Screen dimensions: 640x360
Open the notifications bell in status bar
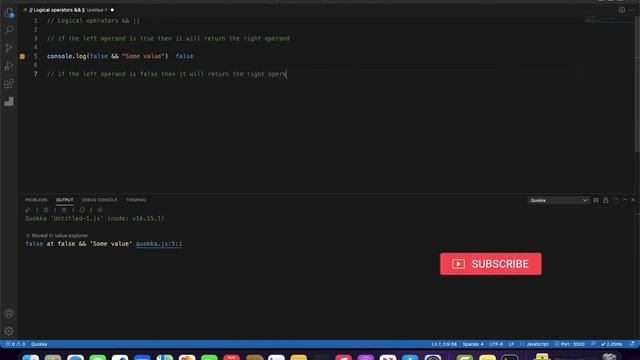coord(632,344)
